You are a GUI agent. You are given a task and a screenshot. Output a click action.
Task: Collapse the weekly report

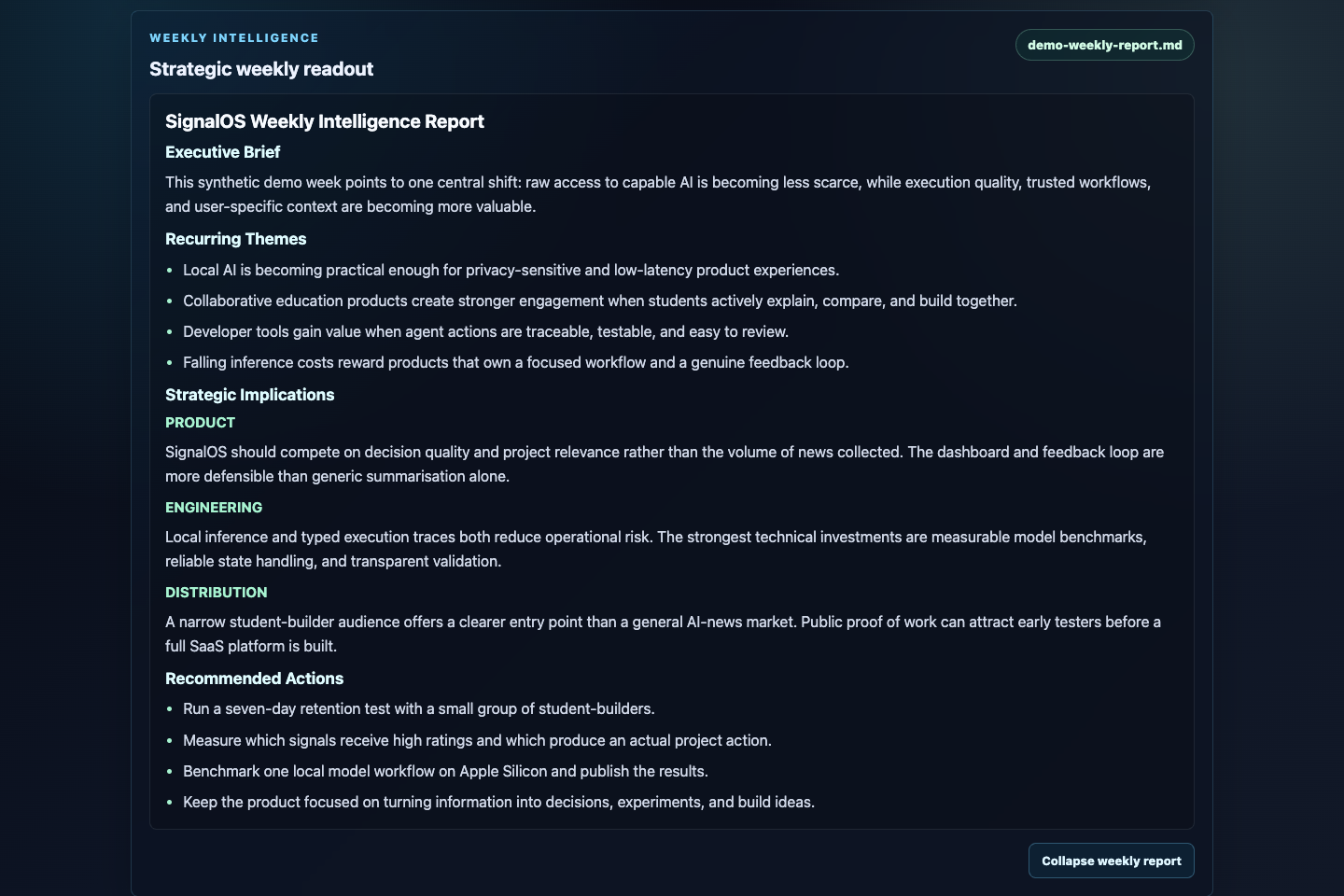point(1111,861)
